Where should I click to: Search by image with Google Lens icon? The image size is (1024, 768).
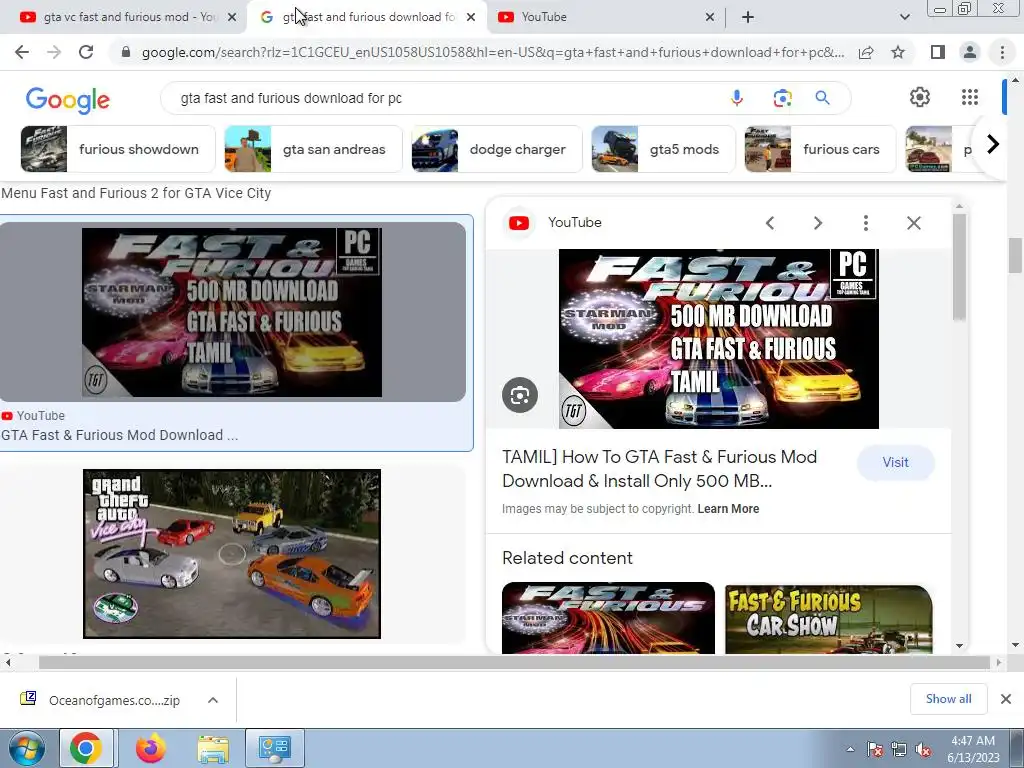[782, 98]
